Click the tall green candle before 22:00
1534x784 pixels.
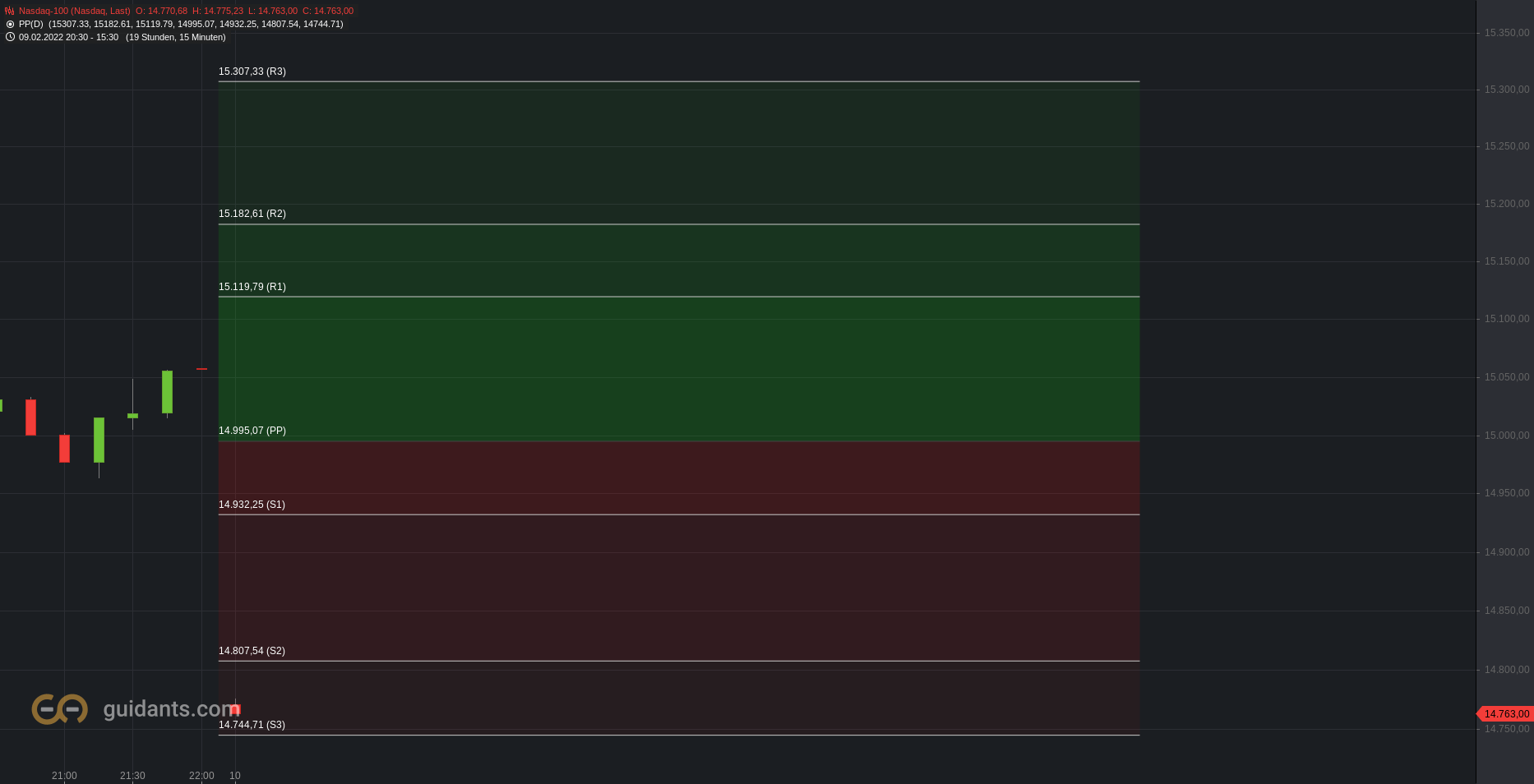point(167,392)
